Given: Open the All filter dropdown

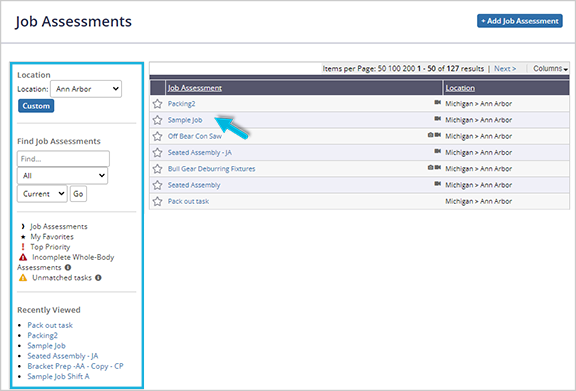Looking at the screenshot, I should (62, 176).
